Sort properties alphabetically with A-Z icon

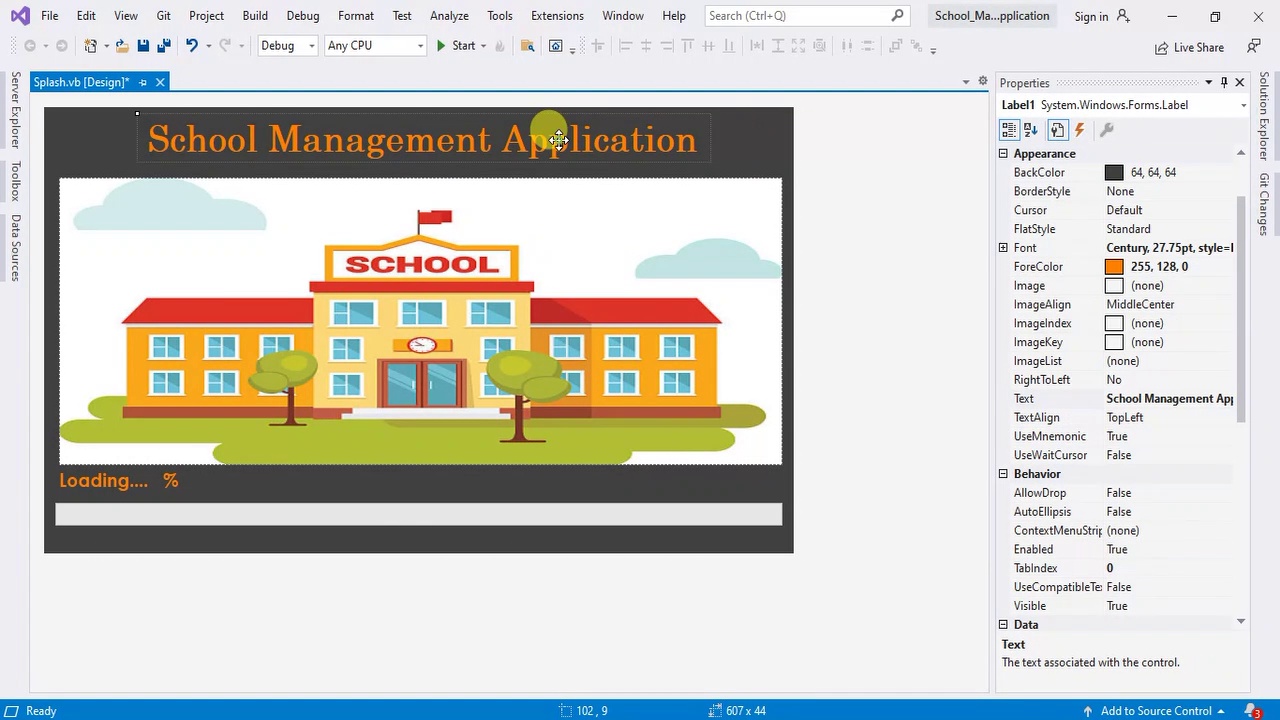1031,130
